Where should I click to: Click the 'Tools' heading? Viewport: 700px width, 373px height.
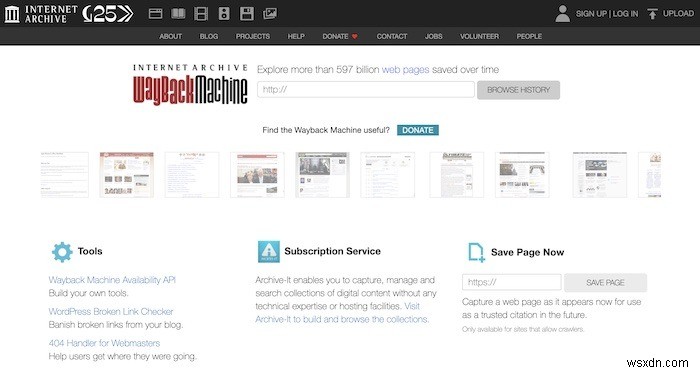coord(90,251)
